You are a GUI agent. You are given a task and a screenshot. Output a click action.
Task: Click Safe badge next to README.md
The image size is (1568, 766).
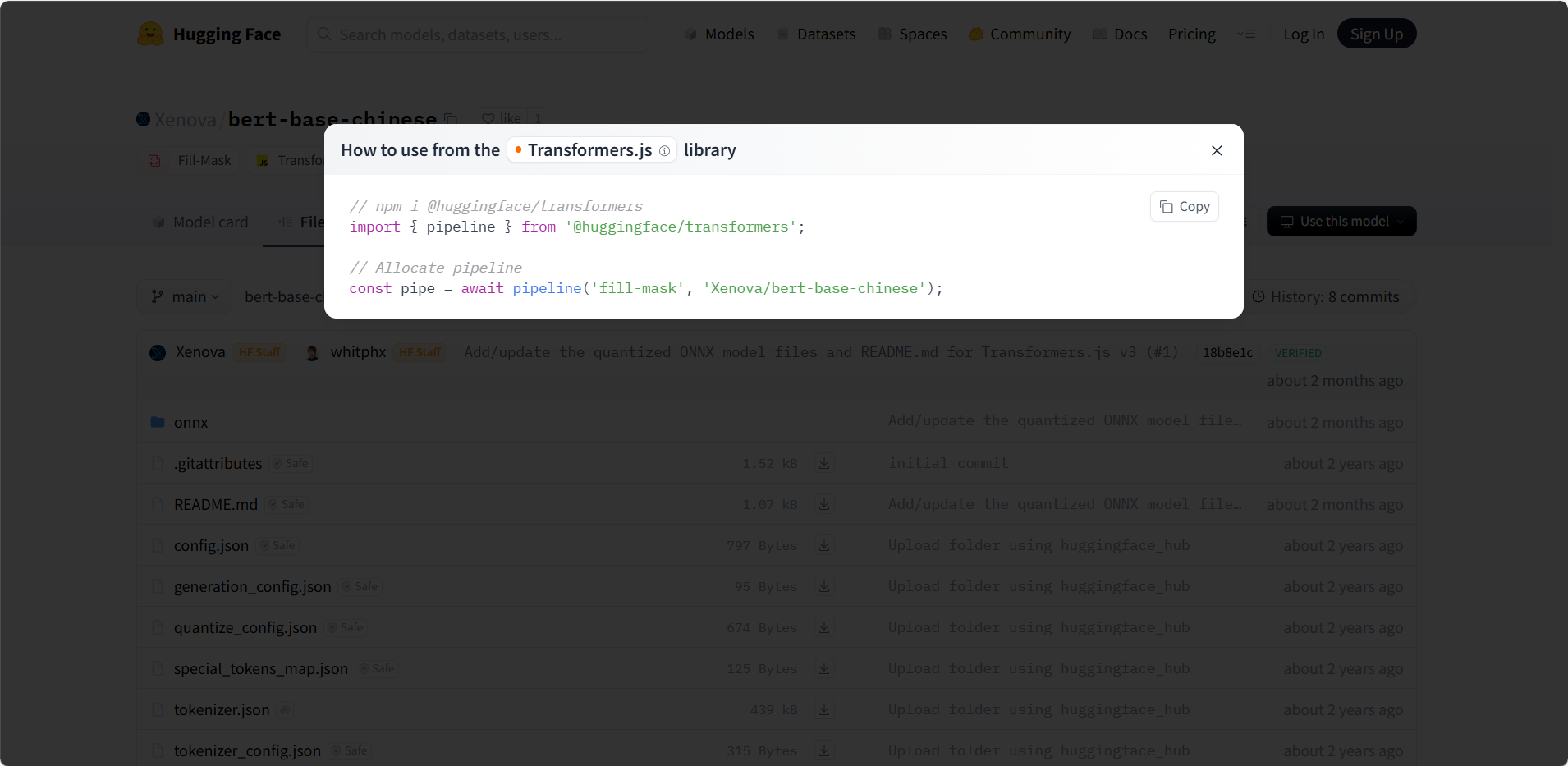[287, 505]
